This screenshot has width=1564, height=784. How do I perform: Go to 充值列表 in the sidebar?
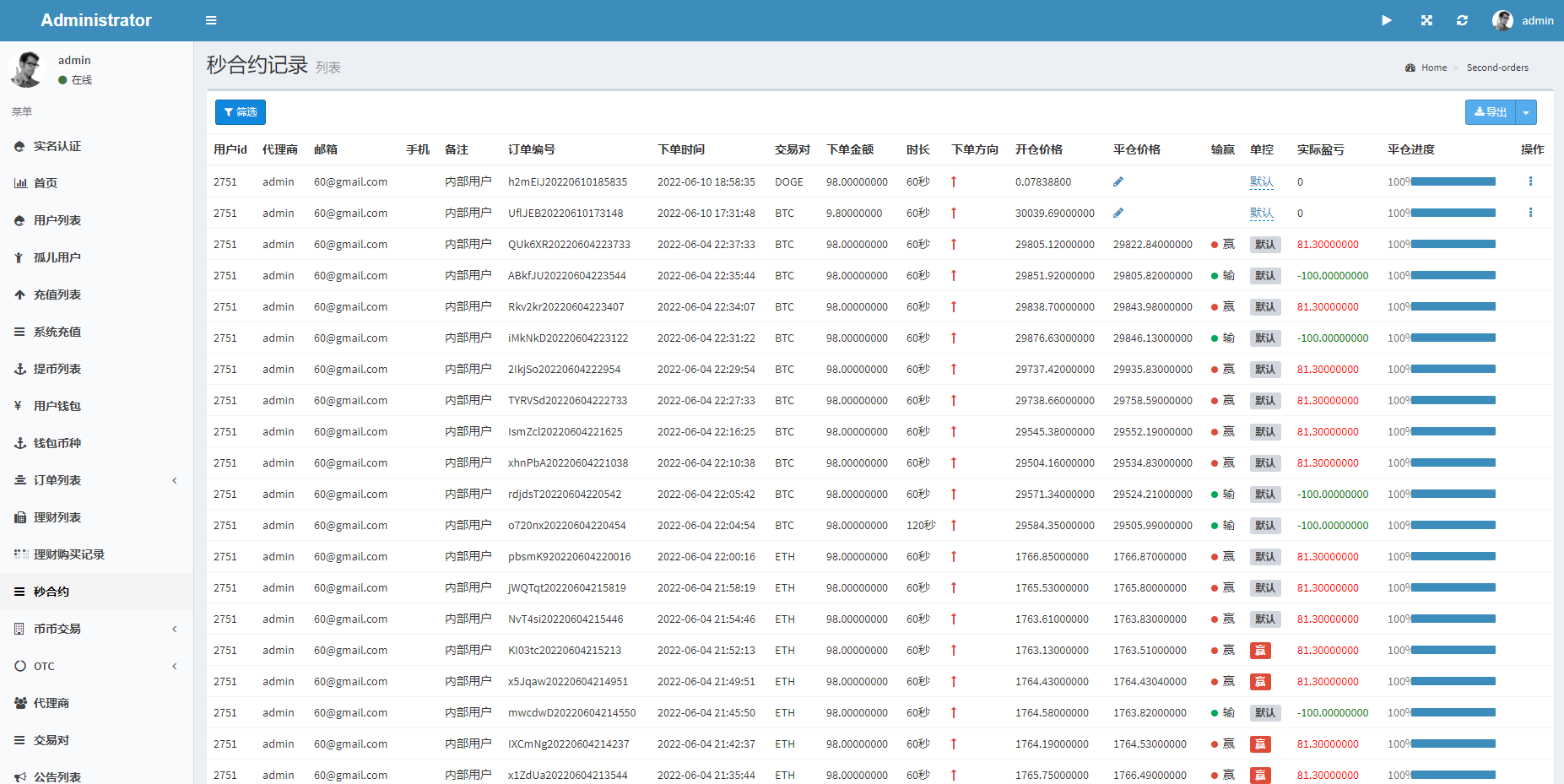57,295
